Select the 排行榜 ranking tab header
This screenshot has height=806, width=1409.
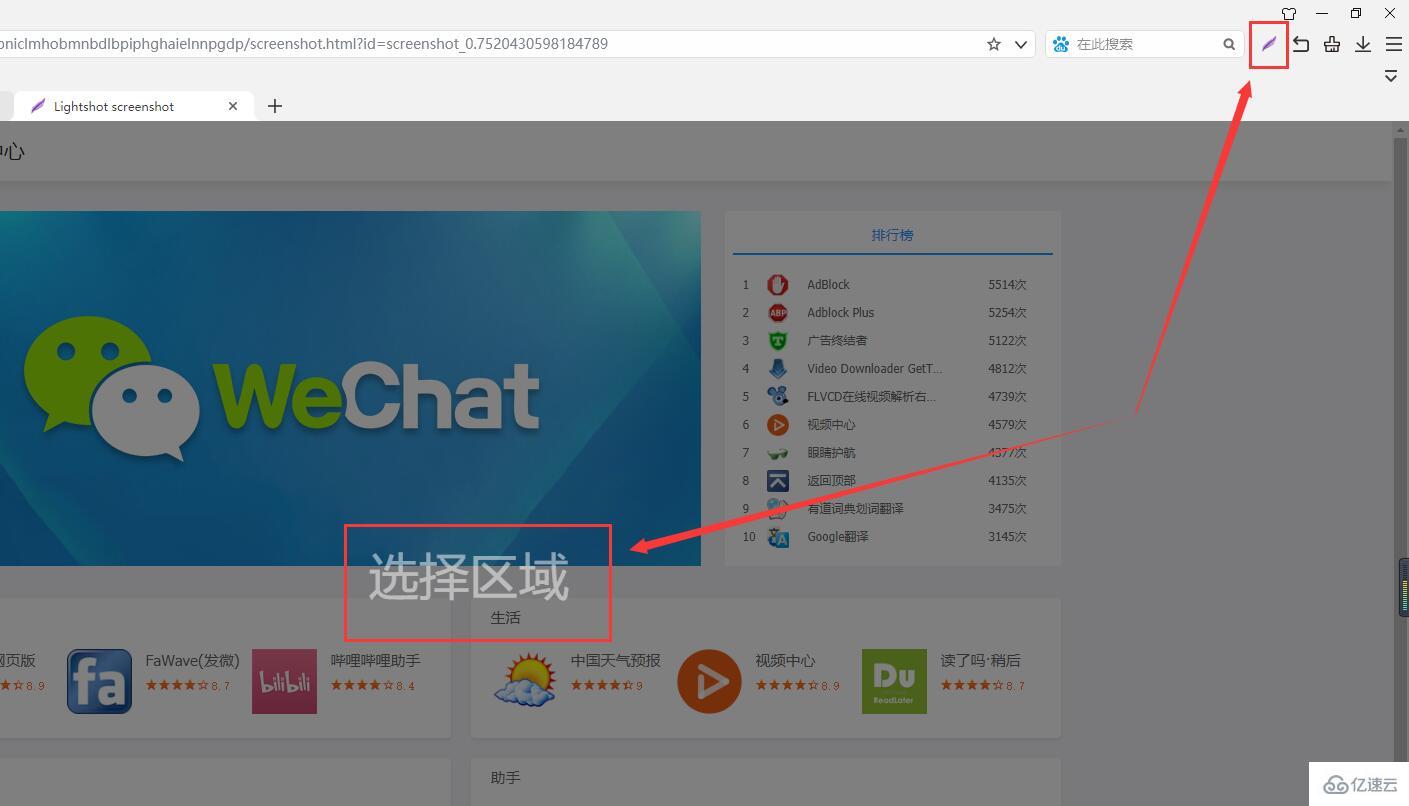[892, 235]
